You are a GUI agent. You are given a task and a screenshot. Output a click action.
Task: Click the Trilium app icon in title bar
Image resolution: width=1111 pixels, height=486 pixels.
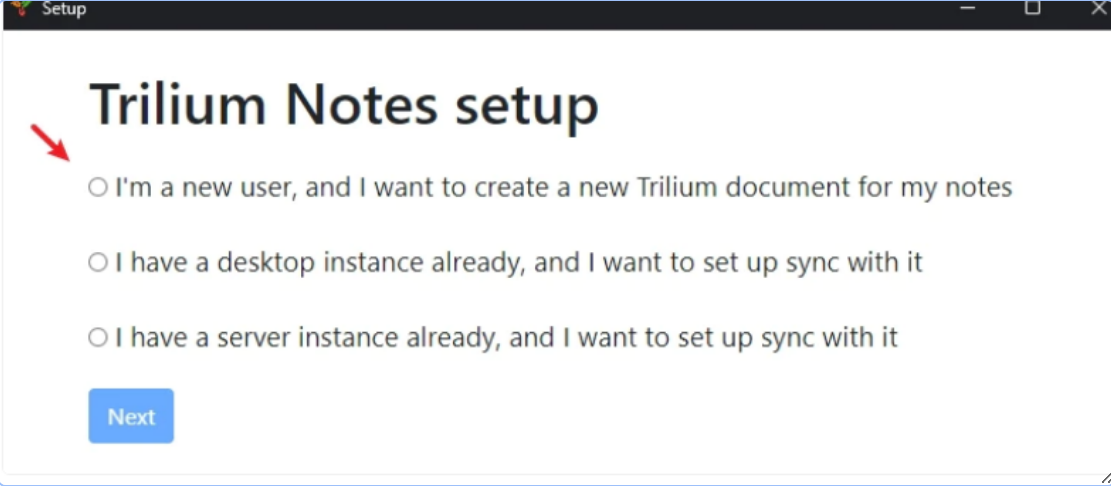pyautogui.click(x=21, y=8)
